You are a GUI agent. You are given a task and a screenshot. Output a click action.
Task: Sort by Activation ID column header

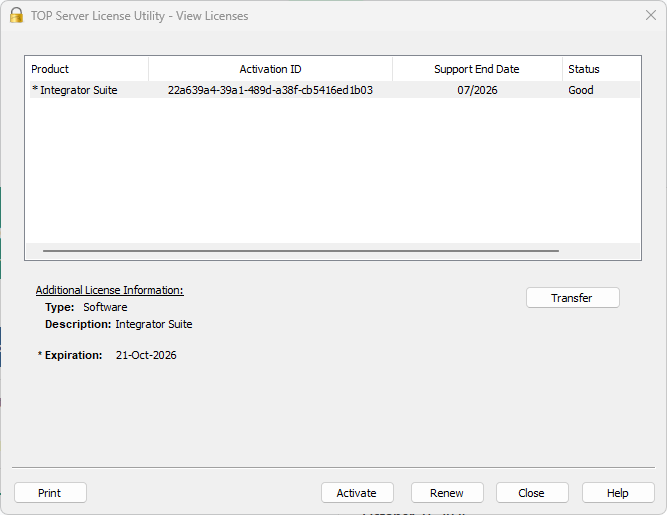(271, 69)
